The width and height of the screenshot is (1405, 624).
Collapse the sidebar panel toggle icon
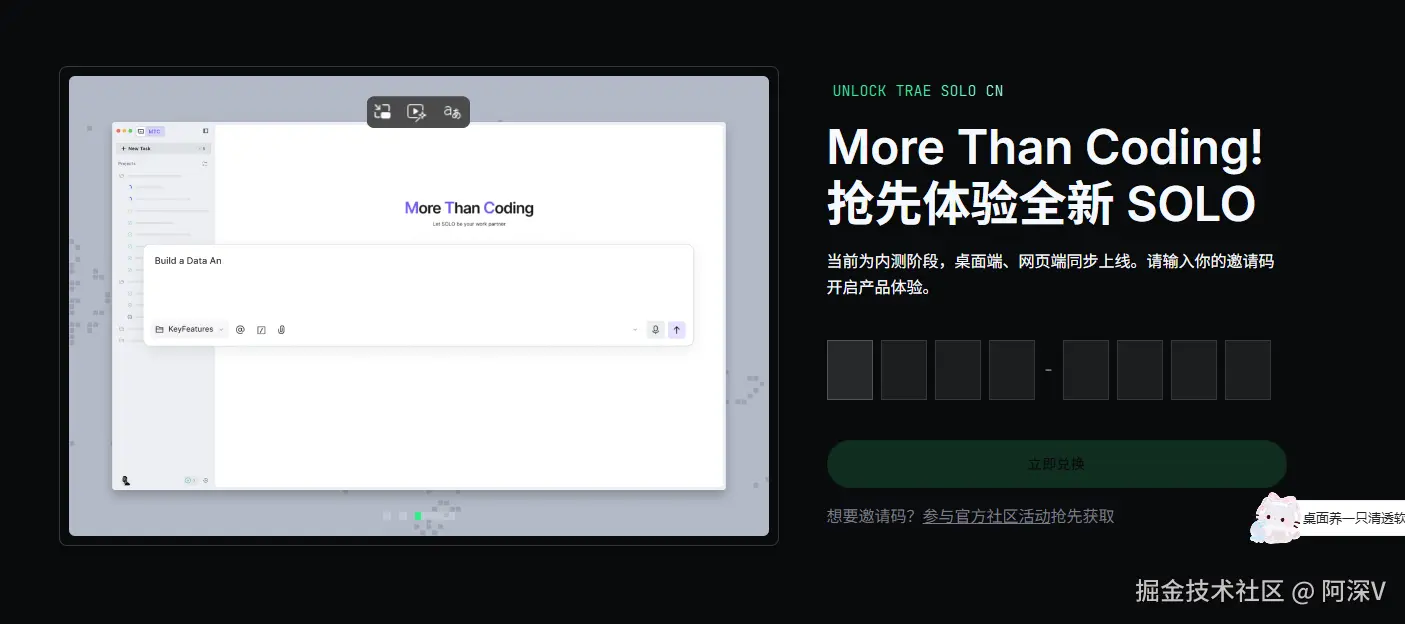tap(206, 131)
